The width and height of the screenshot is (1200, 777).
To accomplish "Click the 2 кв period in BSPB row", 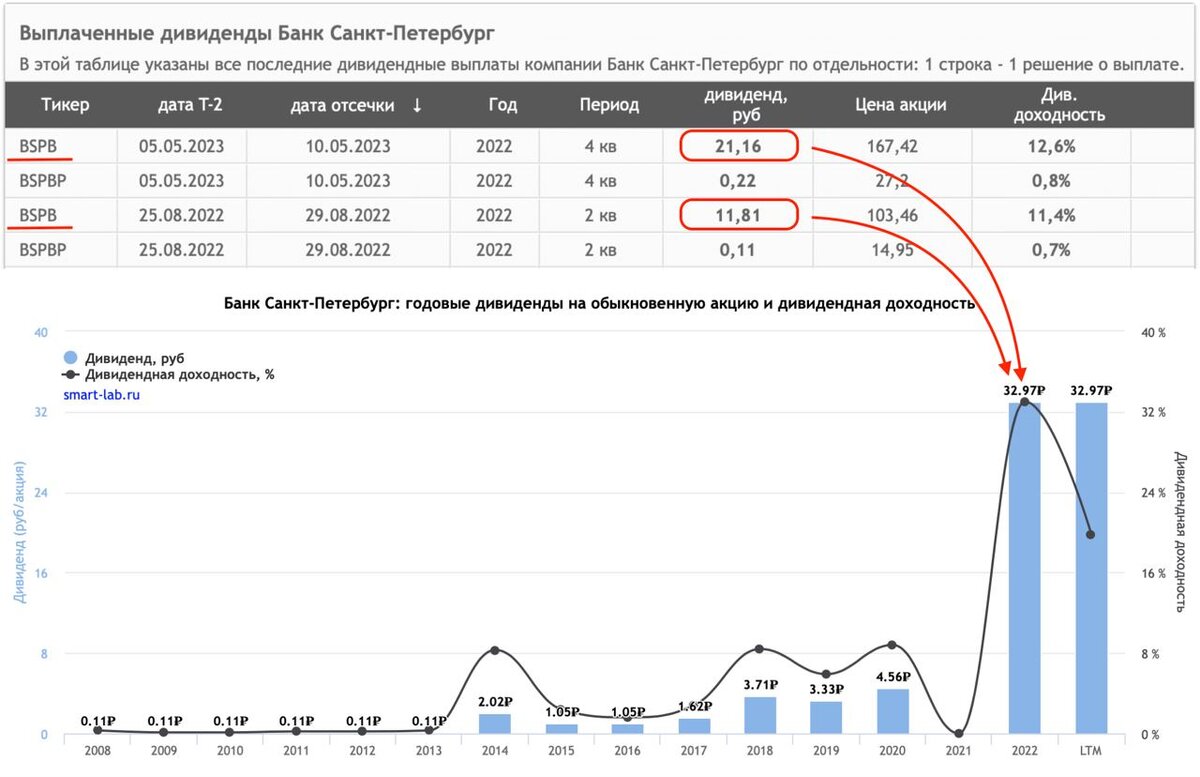I will click(603, 215).
